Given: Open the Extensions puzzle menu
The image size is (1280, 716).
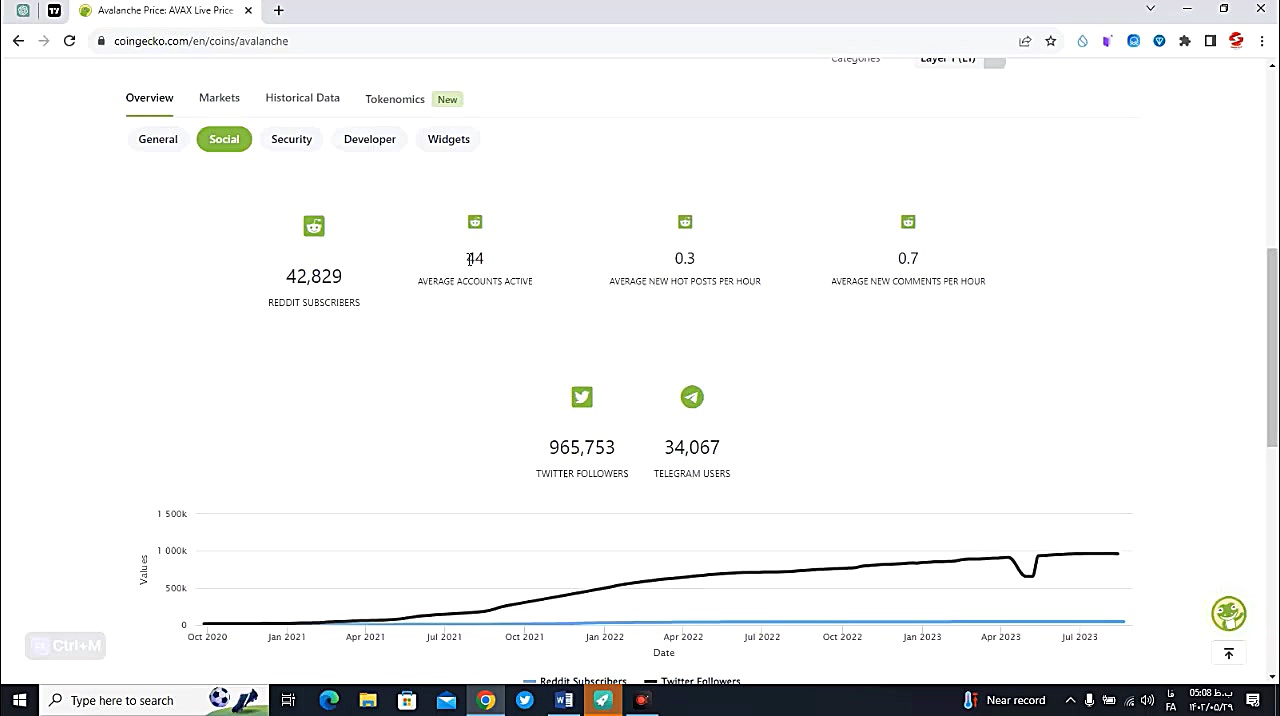Looking at the screenshot, I should 1185,41.
